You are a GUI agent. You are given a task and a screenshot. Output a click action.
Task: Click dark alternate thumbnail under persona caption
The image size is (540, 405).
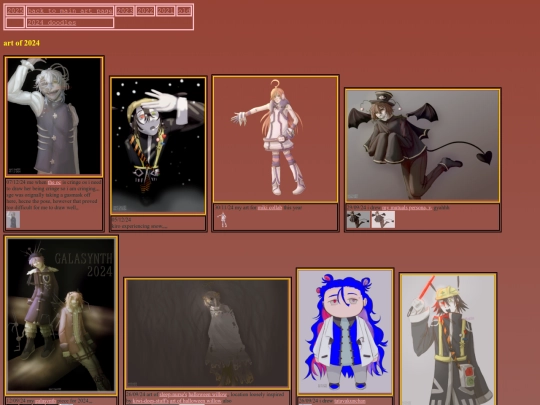(x=358, y=220)
